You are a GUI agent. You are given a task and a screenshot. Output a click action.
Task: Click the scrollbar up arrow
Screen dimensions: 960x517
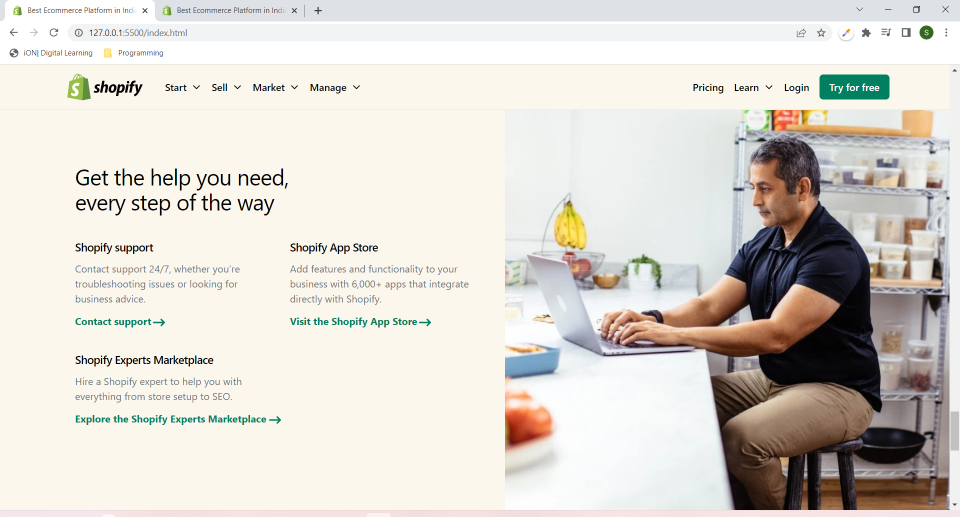954,70
